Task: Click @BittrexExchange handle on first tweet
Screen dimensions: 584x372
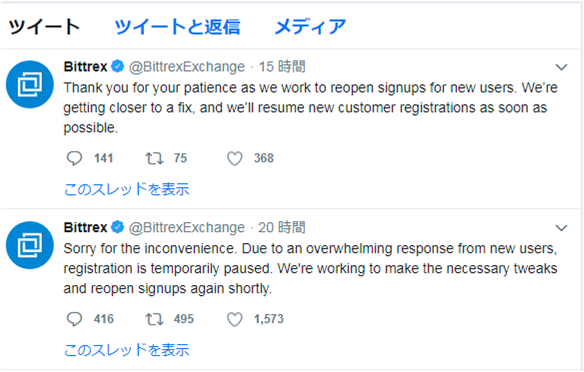Action: [187, 67]
